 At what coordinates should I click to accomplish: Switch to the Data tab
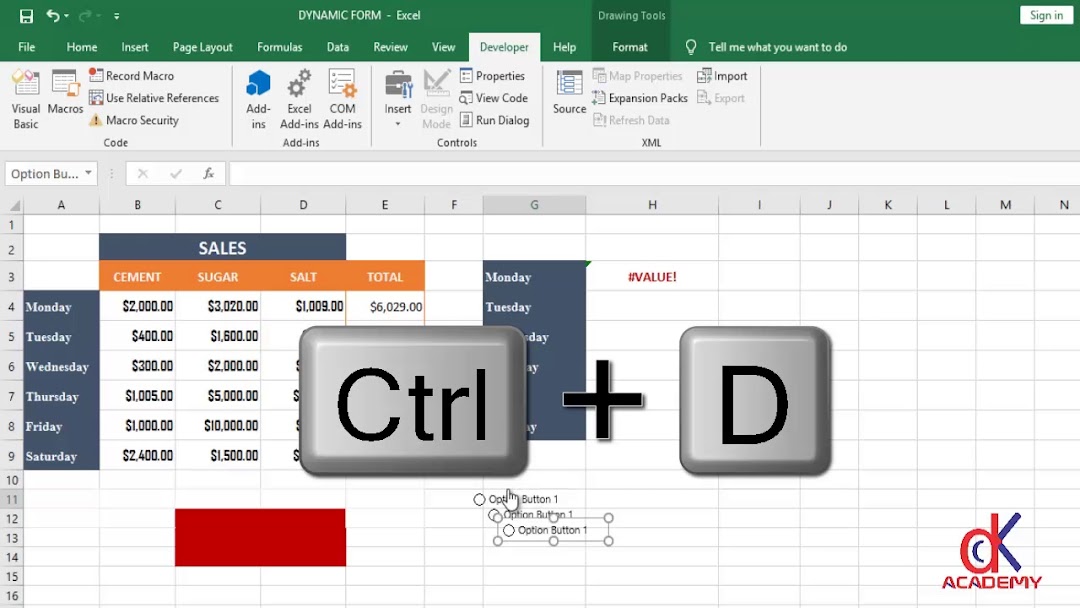338,47
